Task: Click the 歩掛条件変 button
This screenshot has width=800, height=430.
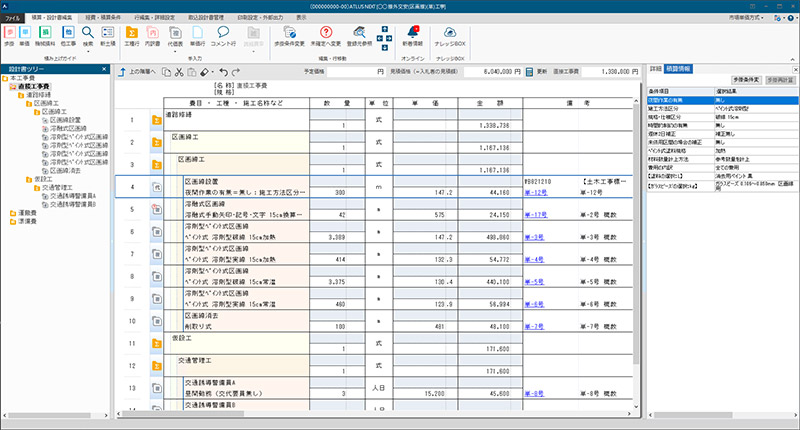Action: [x=744, y=78]
